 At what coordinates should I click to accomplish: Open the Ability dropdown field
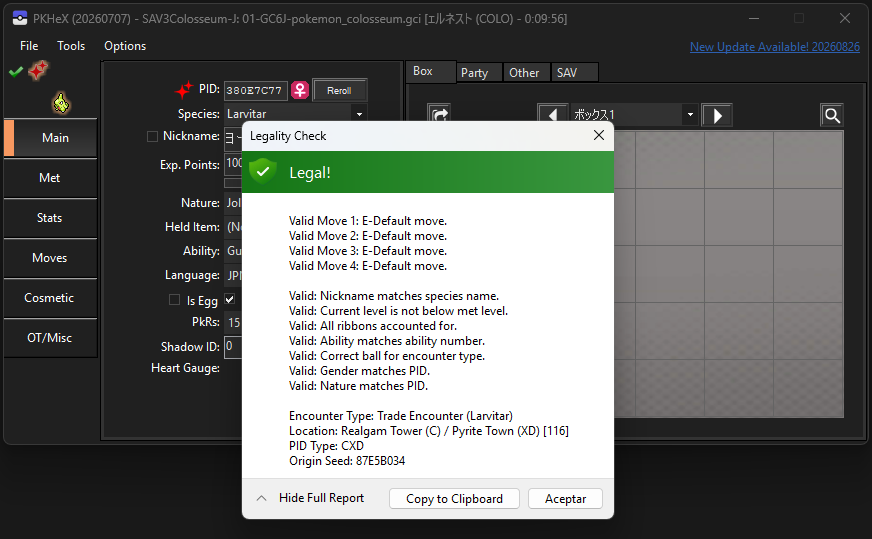pos(233,251)
